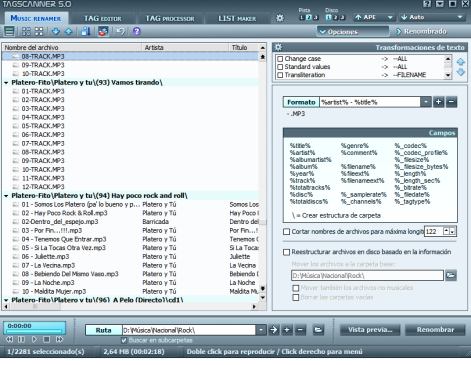Sort by Nombre del archivo column
Screen dimensions: 471x365
click(x=72, y=47)
